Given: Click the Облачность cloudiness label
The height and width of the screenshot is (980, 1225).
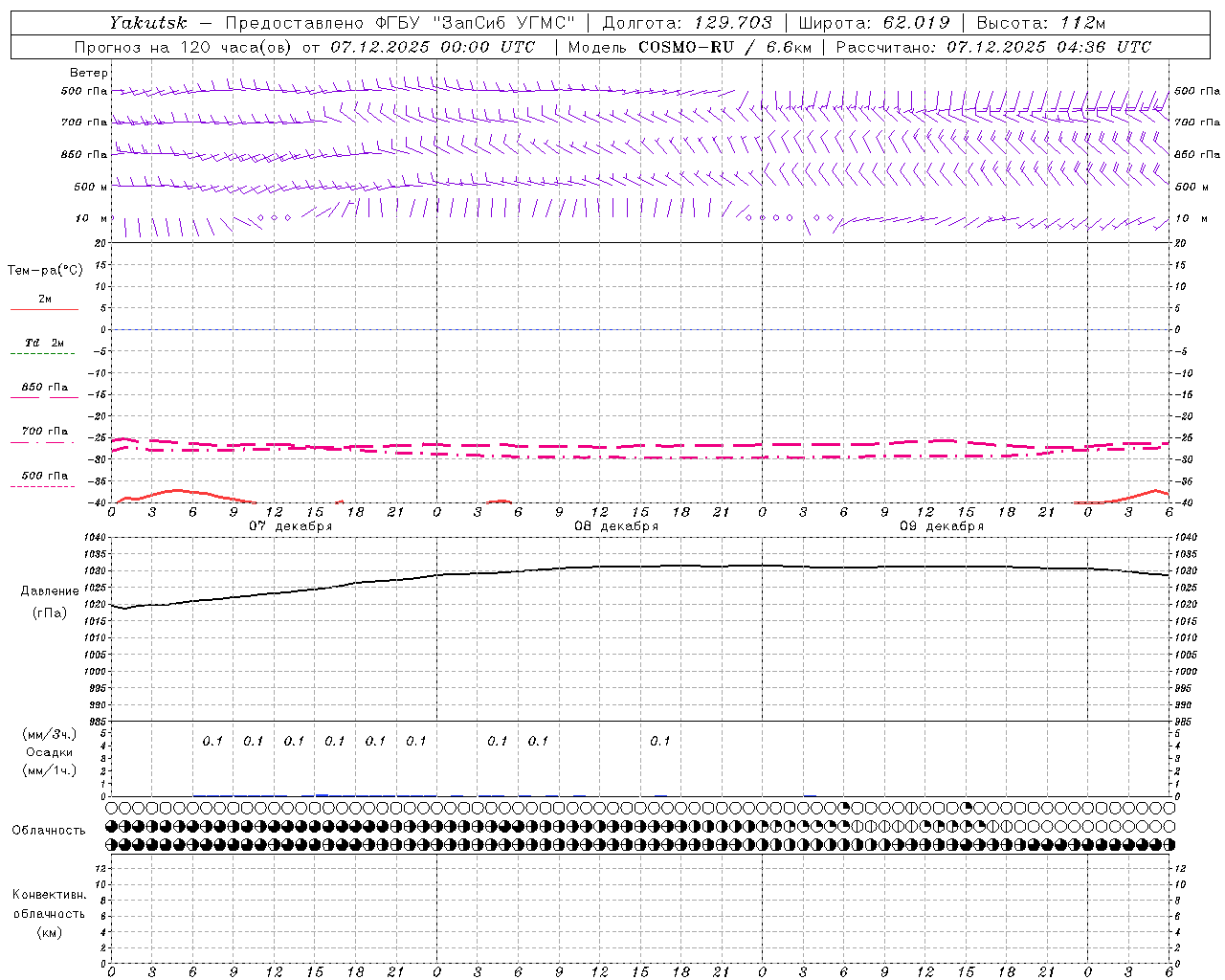Looking at the screenshot, I should click(49, 831).
